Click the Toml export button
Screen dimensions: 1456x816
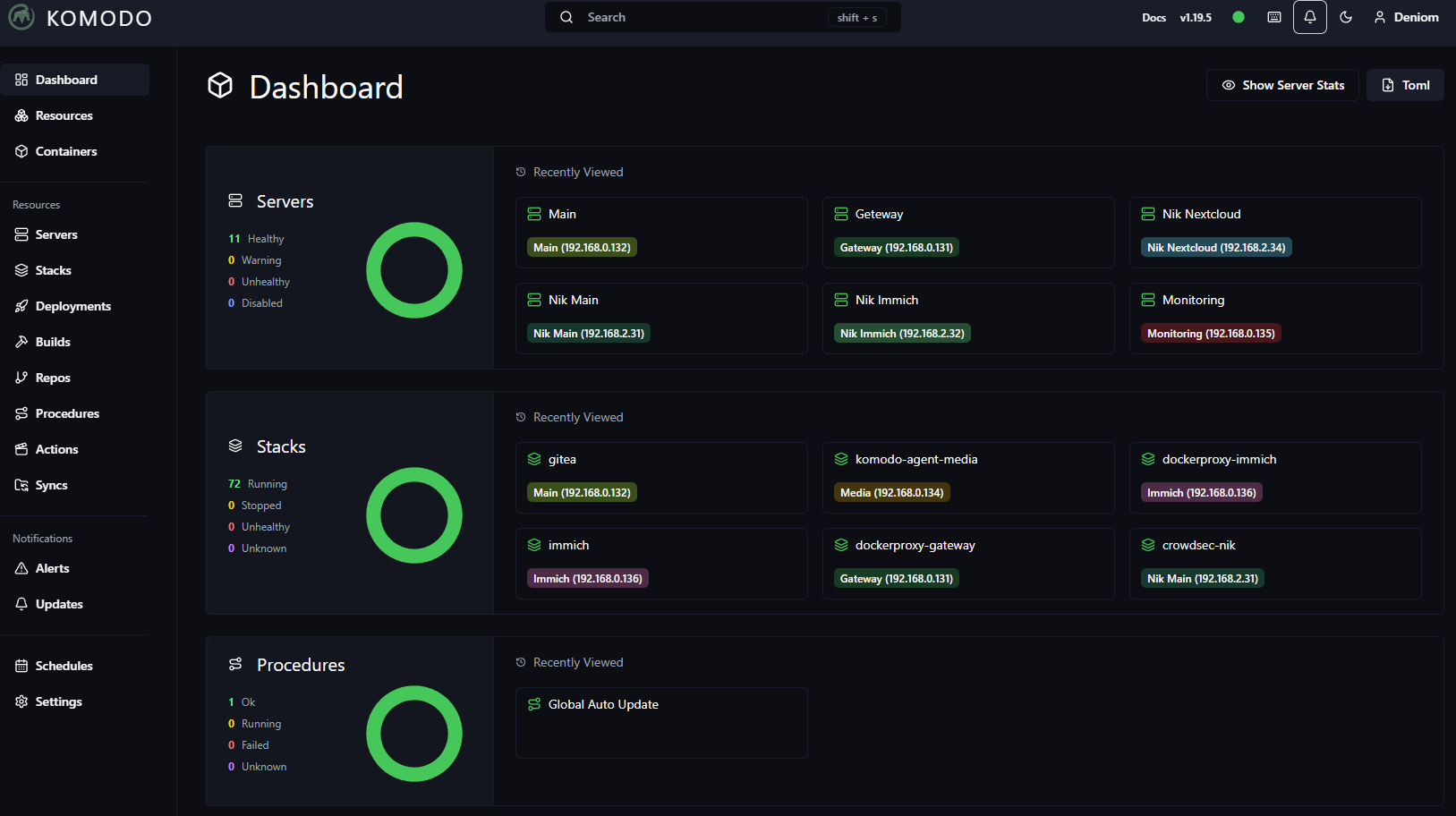click(1405, 85)
